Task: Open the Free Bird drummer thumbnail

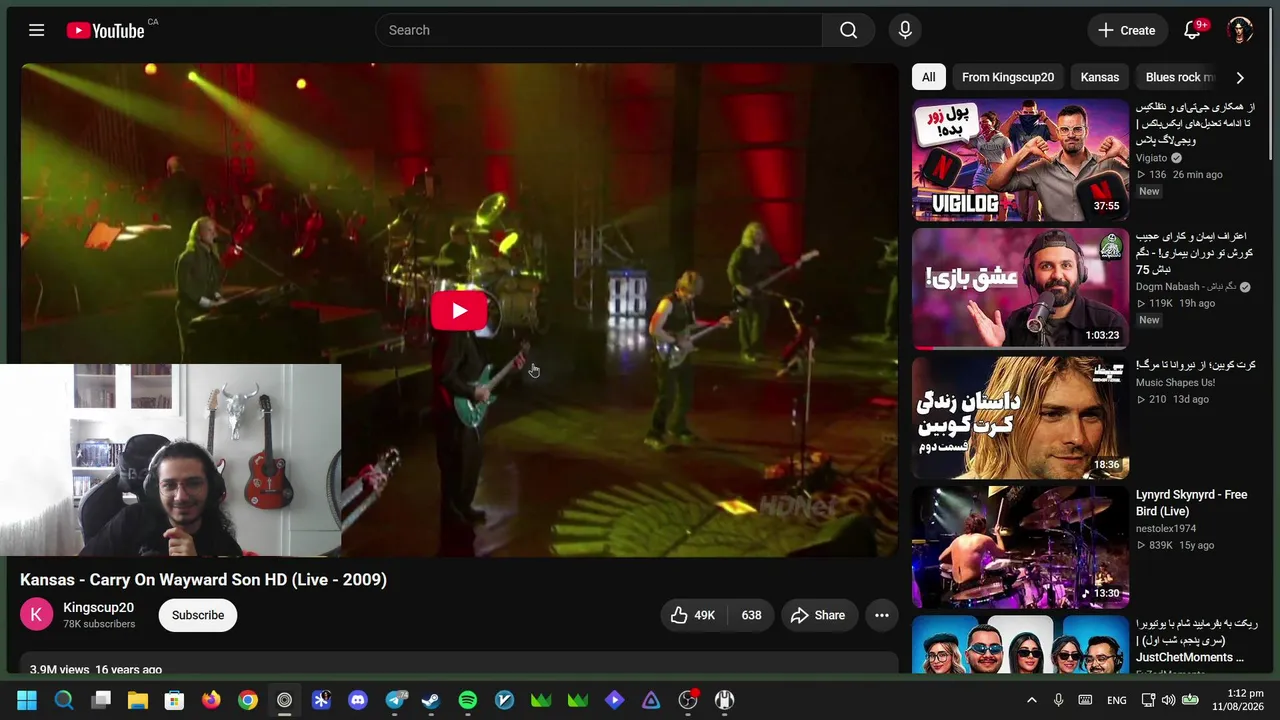Action: (x=1020, y=547)
